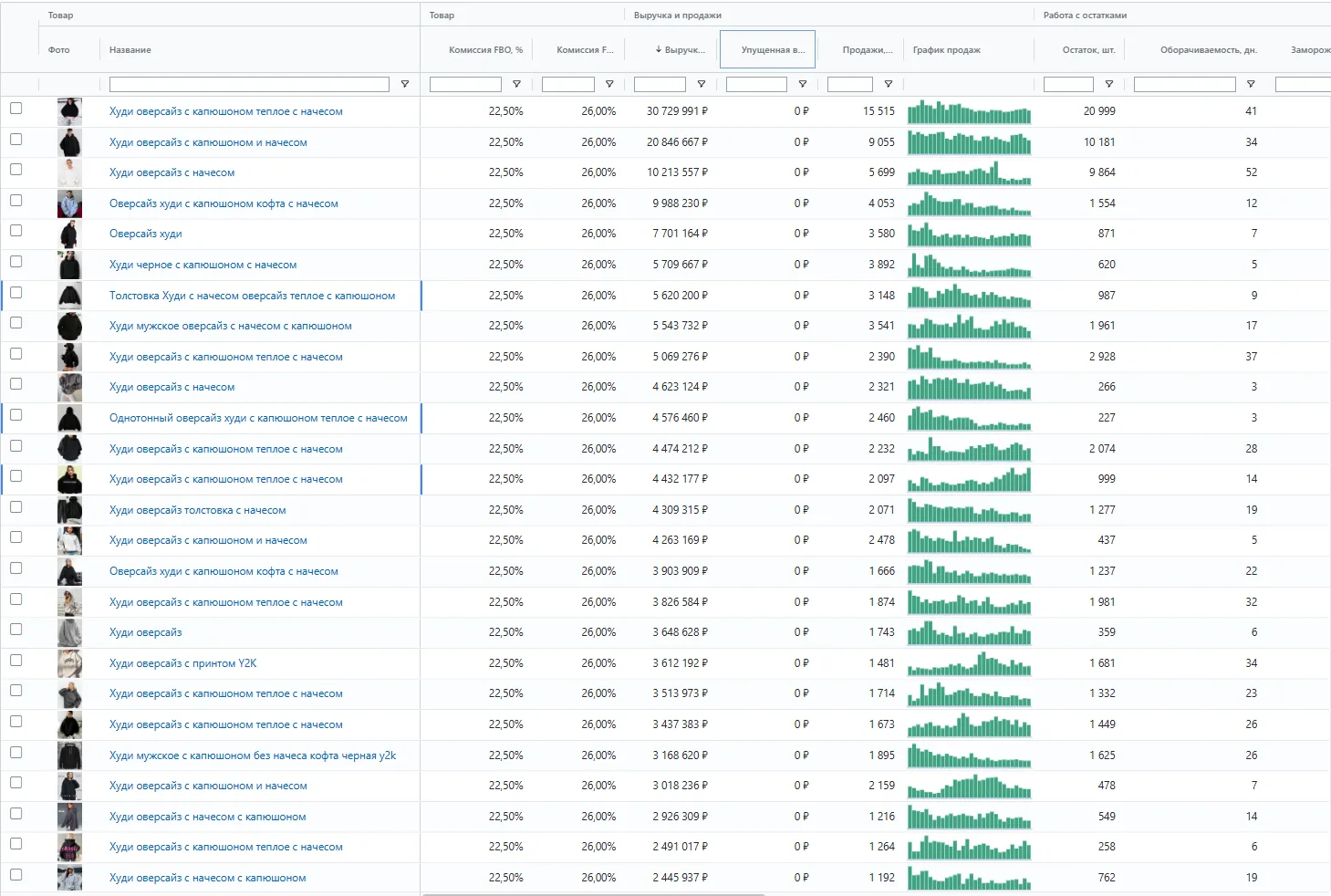This screenshot has height=896, width=1331.
Task: Open "Худи мужское оверсайз с начесом с капюшоном" link
Action: (x=230, y=326)
